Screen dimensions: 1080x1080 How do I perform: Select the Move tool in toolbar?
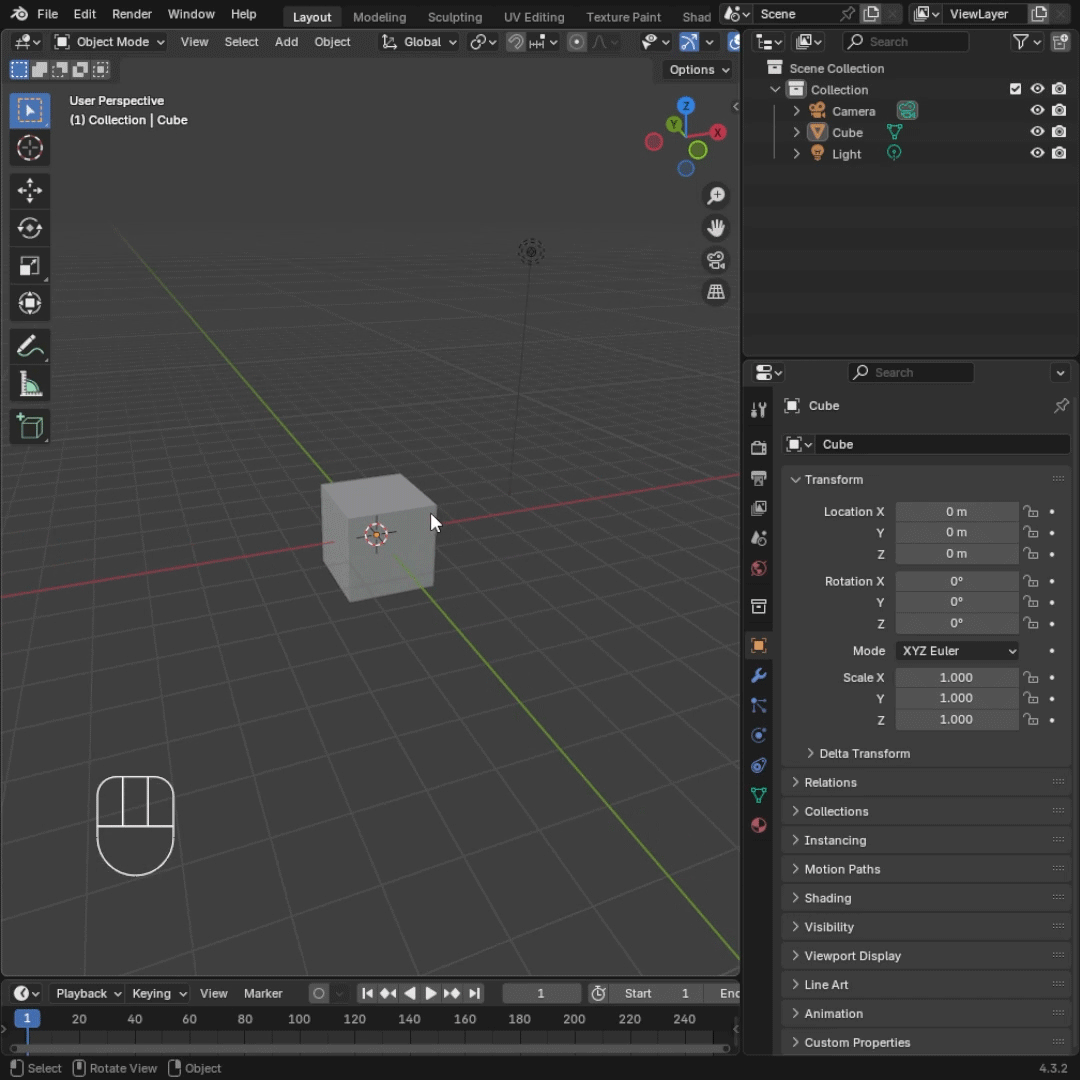pos(30,190)
